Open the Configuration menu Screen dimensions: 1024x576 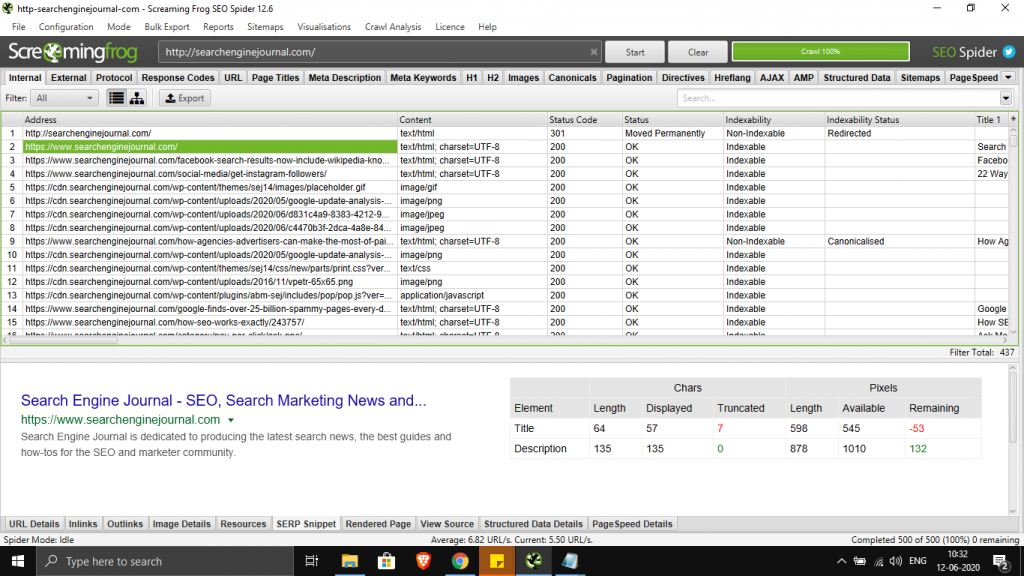tap(66, 27)
